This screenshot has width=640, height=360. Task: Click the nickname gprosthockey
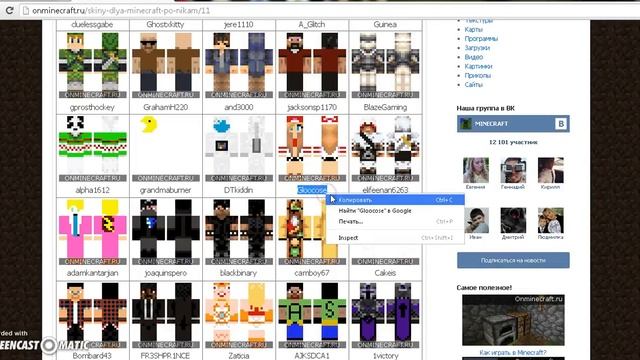click(x=92, y=107)
